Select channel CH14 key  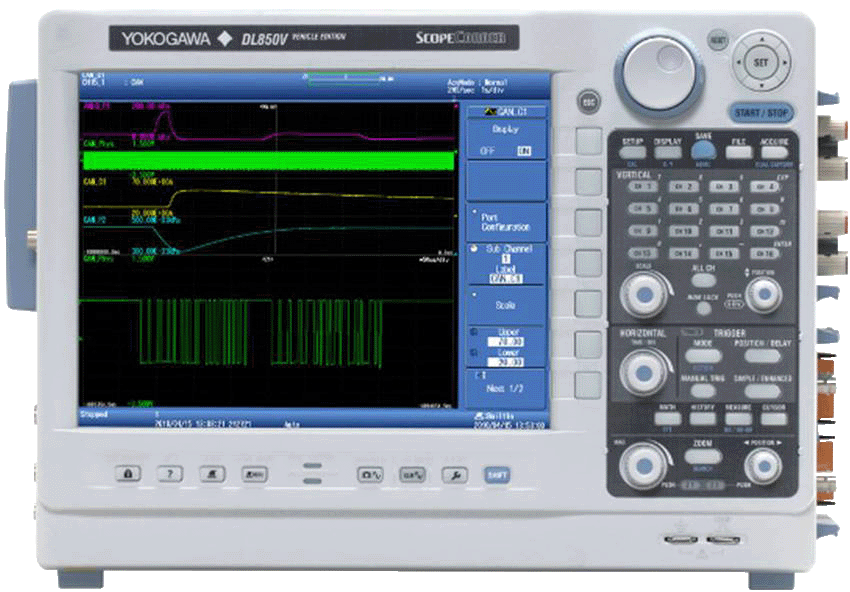(683, 253)
